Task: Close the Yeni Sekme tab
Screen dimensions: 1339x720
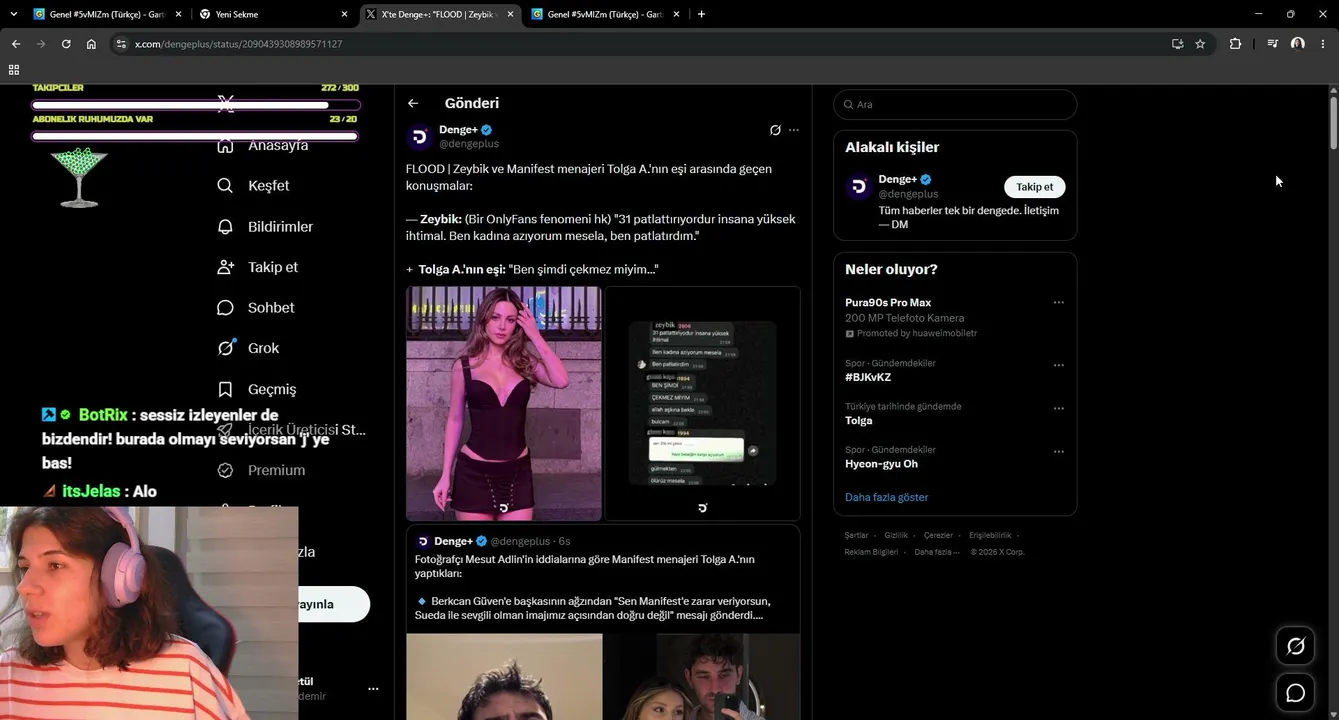Action: 344,14
